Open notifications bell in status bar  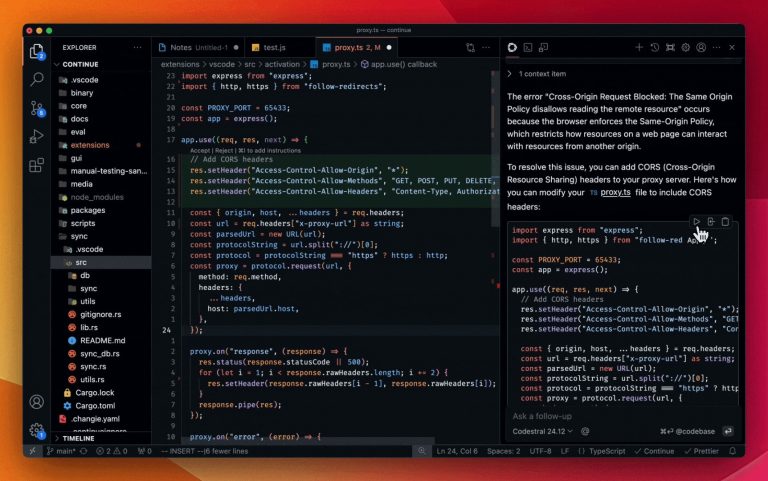coord(733,451)
